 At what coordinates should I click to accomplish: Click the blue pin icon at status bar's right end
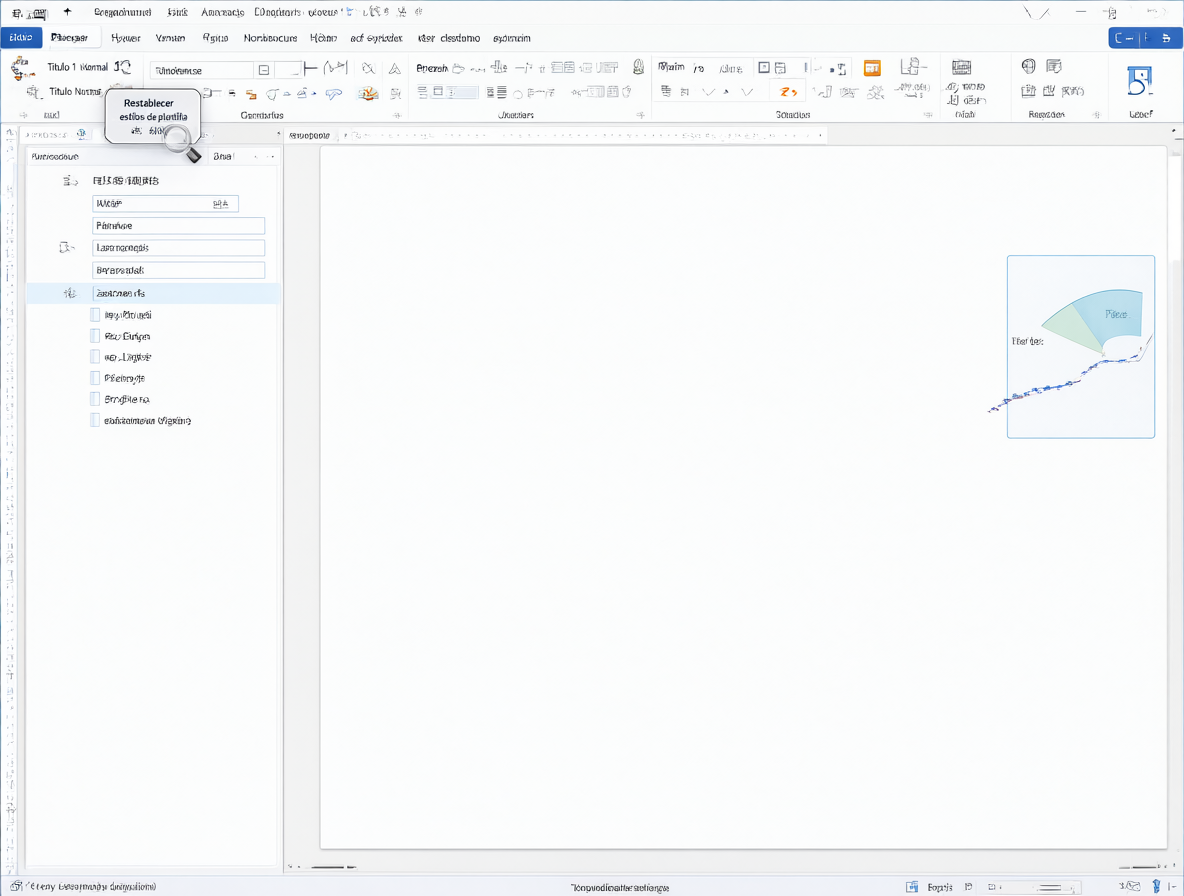click(x=1156, y=886)
